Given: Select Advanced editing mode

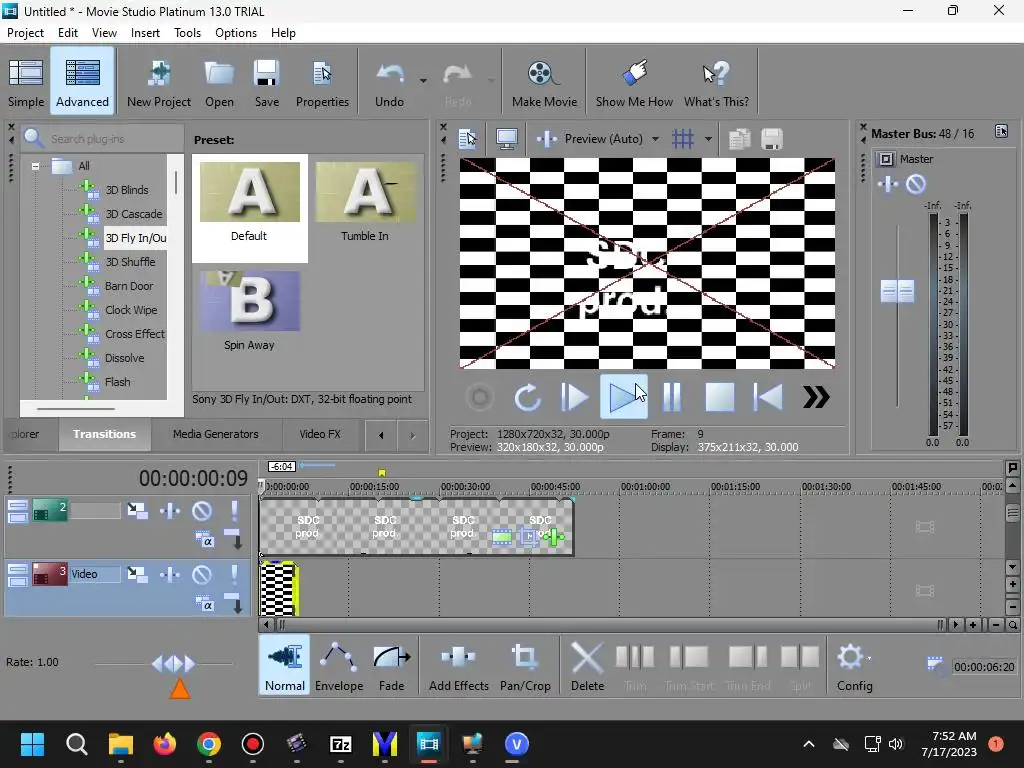Looking at the screenshot, I should pos(82,82).
